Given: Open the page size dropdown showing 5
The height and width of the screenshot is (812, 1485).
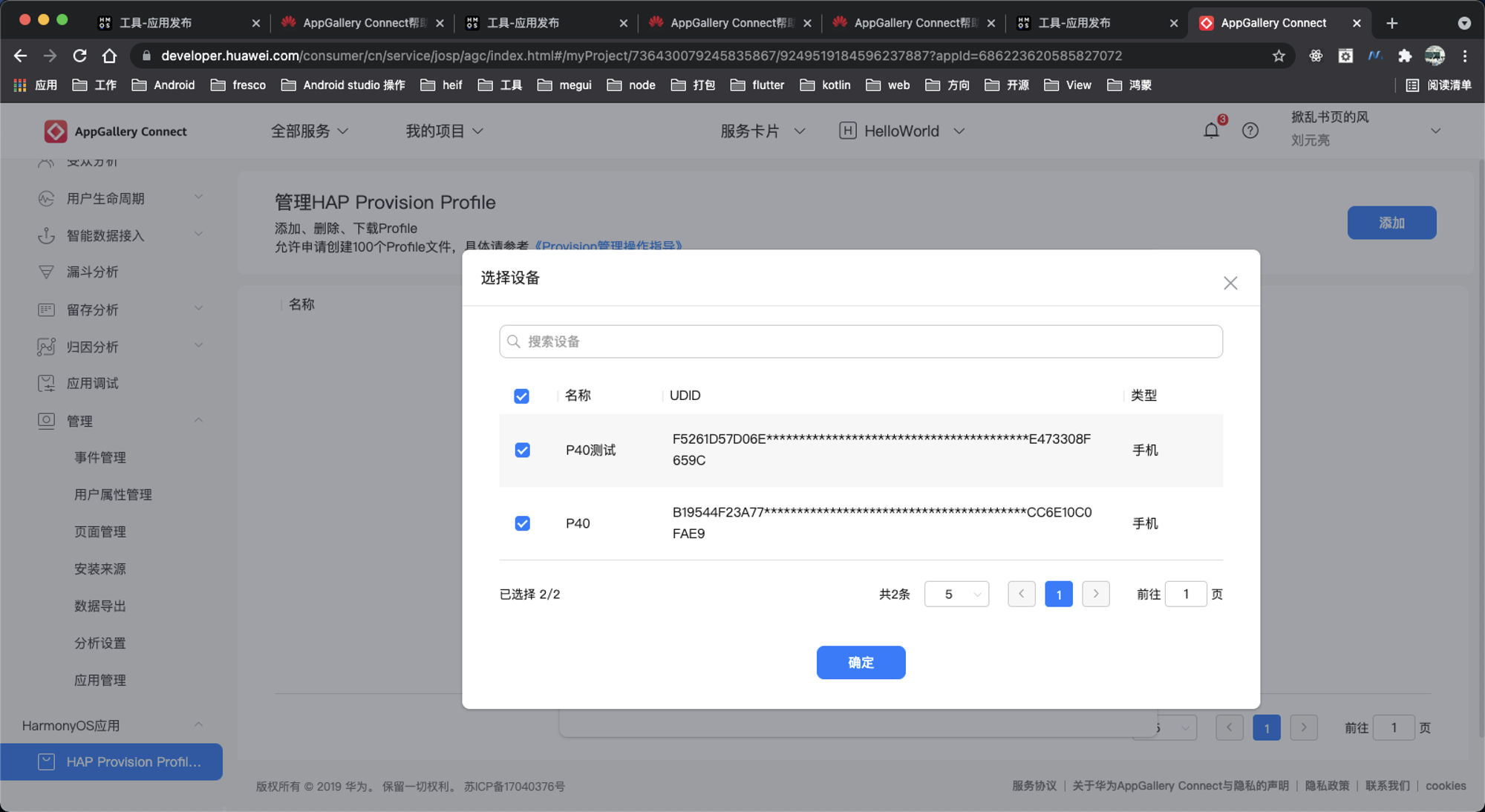Looking at the screenshot, I should point(956,594).
